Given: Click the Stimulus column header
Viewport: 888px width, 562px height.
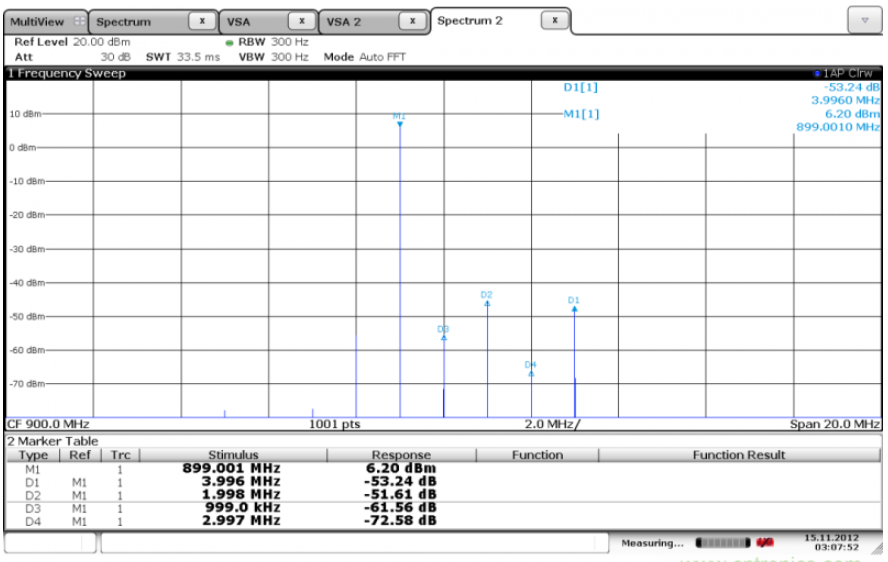Looking at the screenshot, I should pyautogui.click(x=233, y=455).
